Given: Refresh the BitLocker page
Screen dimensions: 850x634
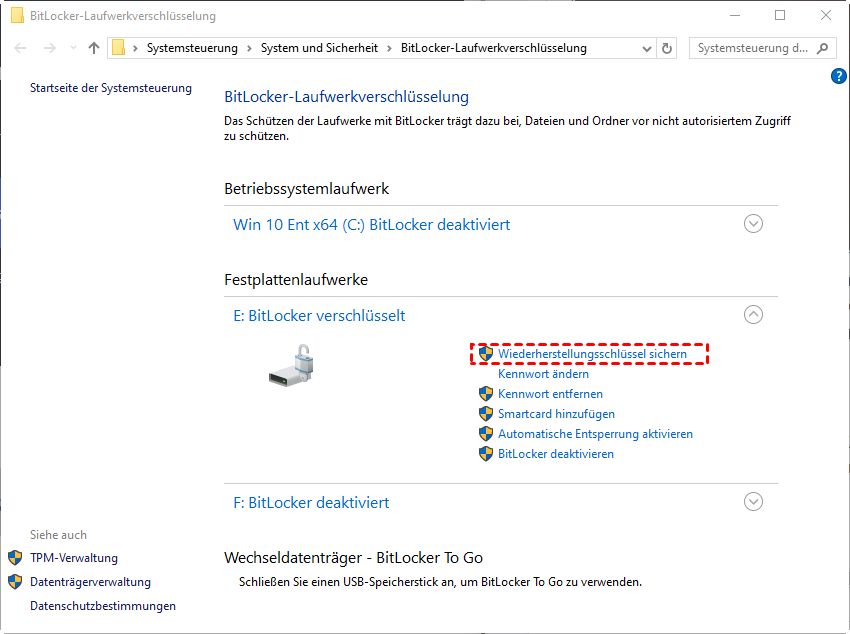Looking at the screenshot, I should [667, 49].
